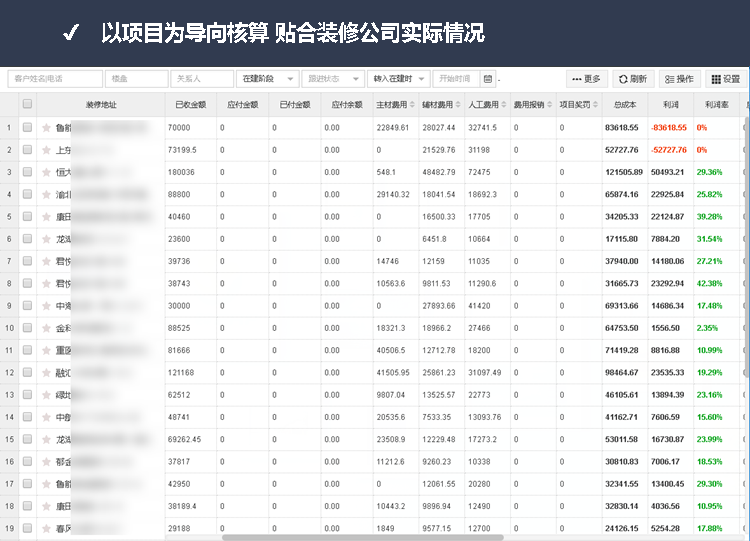Click the 装修地址 column header
The width and height of the screenshot is (750, 541).
101,105
